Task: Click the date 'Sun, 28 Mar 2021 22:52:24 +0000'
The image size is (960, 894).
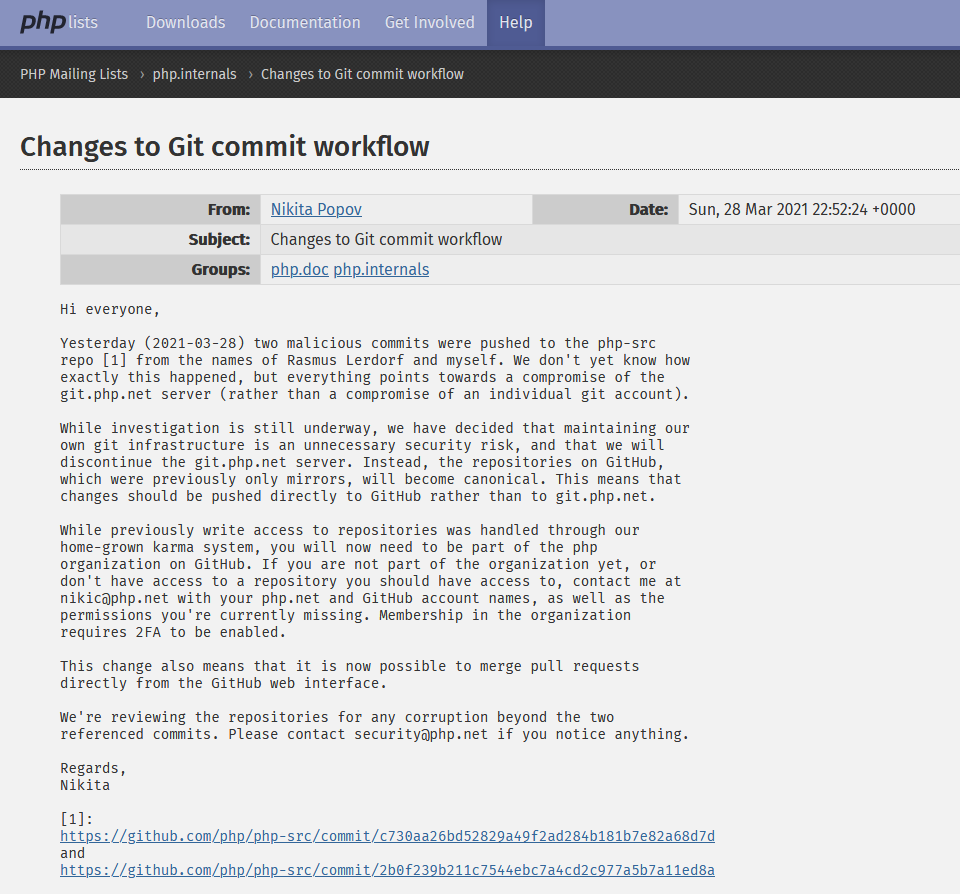Action: click(802, 209)
